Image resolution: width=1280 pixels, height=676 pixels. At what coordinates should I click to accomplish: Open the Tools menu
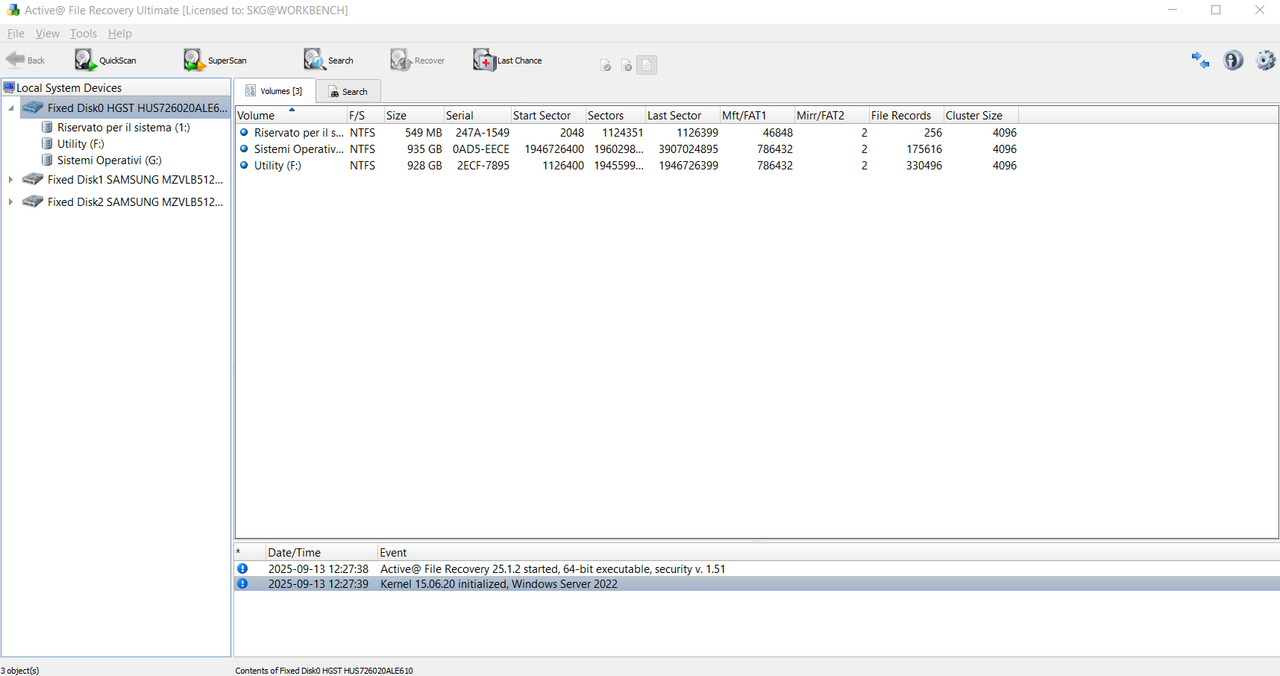tap(84, 34)
